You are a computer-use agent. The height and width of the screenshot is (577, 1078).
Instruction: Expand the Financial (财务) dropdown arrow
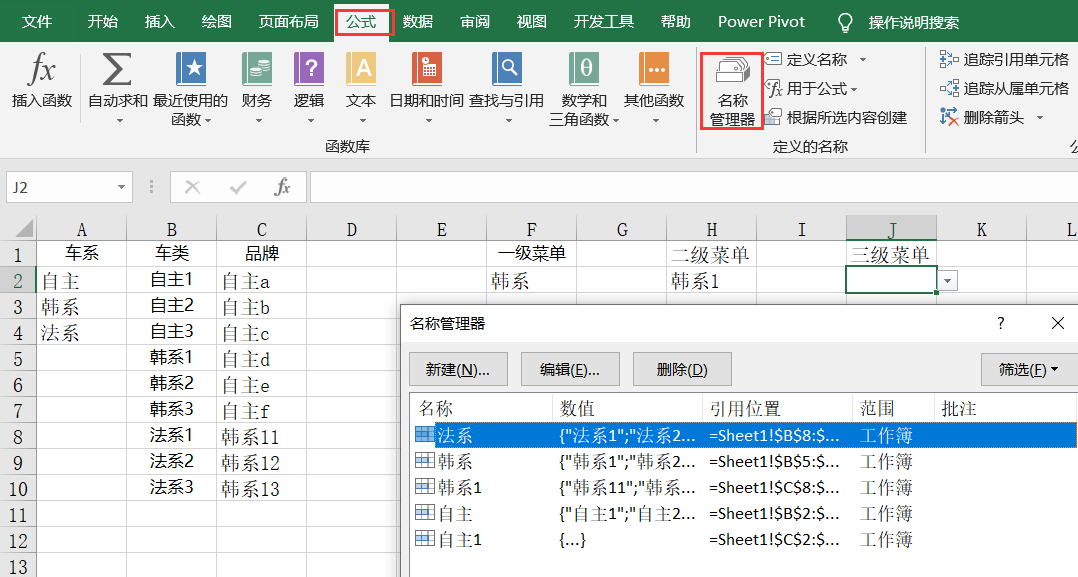coord(259,121)
